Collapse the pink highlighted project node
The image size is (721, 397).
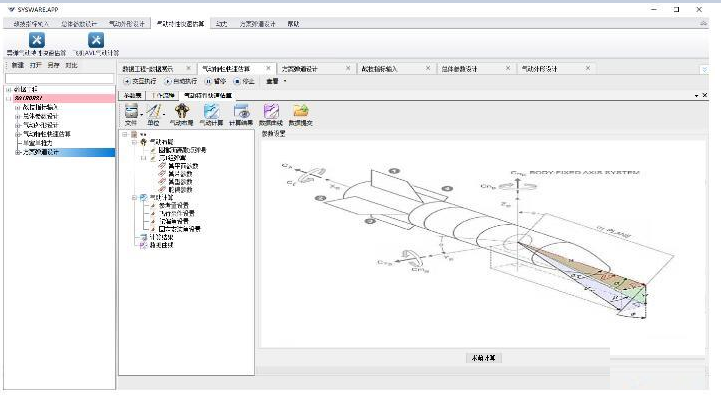(x=8, y=98)
